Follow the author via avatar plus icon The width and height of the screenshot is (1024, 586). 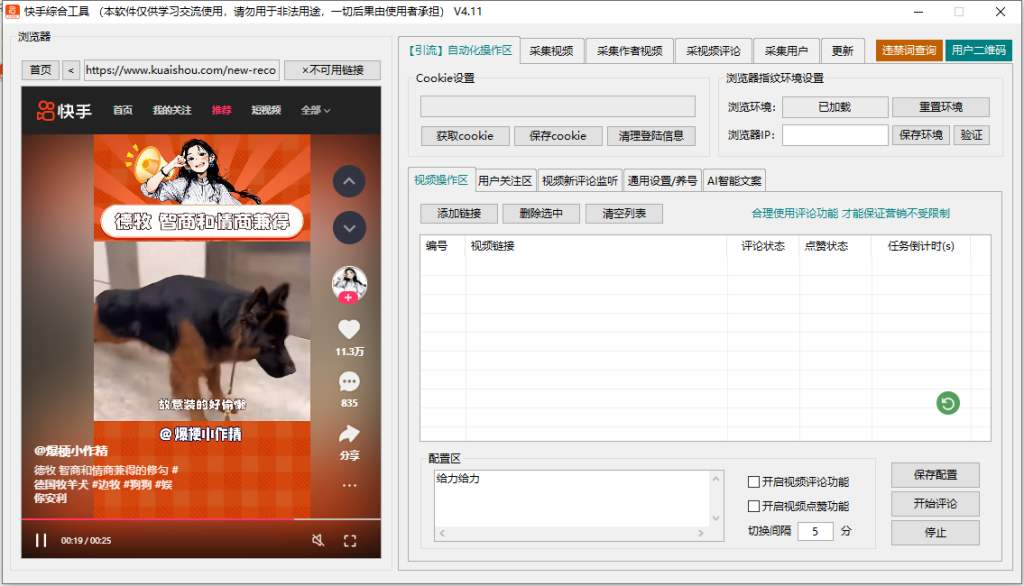point(348,298)
